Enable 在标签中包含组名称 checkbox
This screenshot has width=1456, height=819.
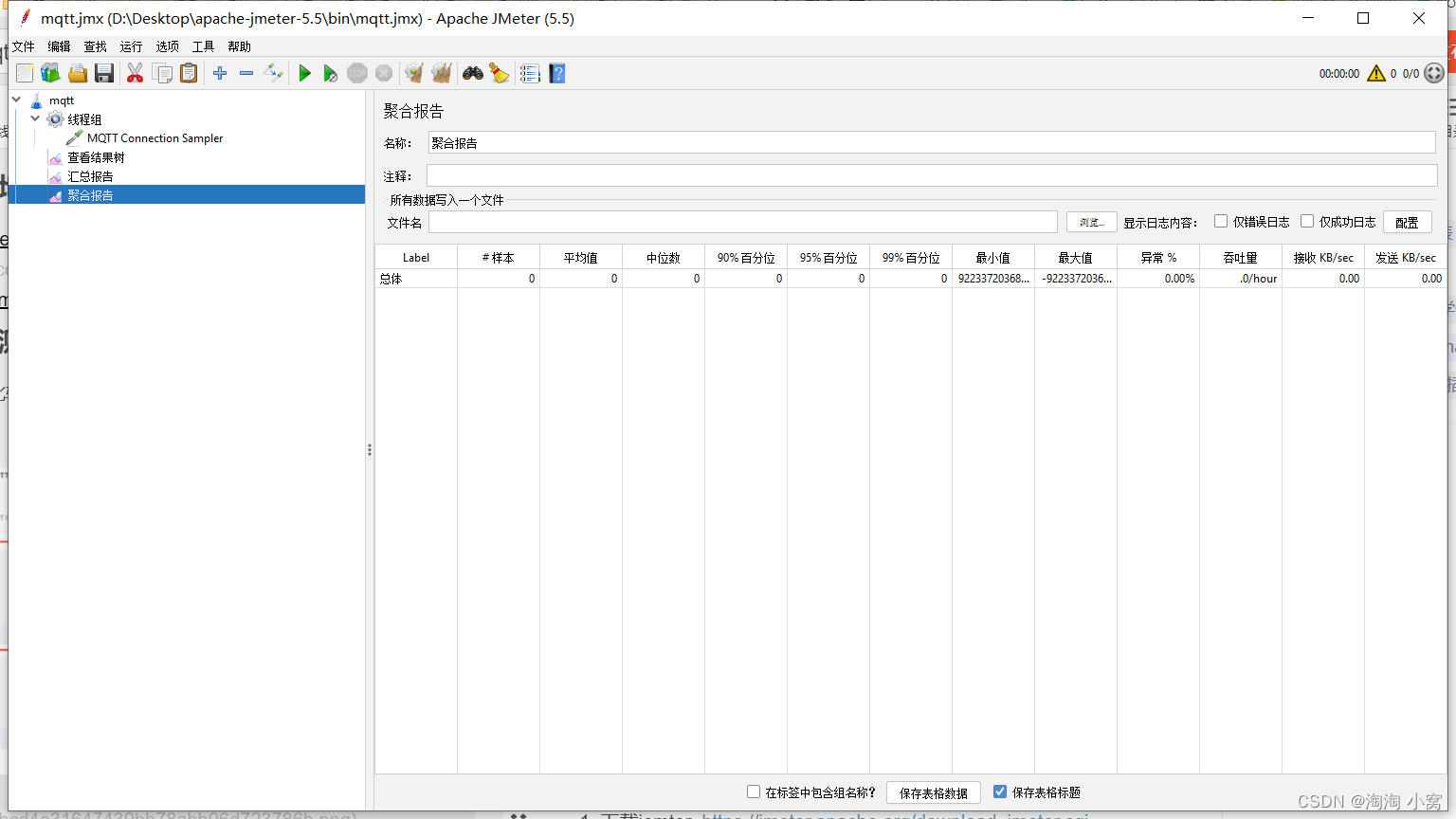point(754,792)
